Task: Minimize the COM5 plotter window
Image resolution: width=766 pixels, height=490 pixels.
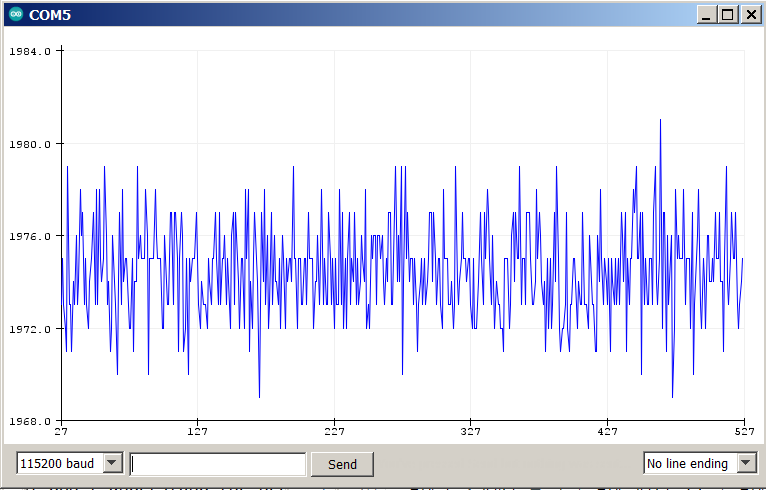Action: coord(707,14)
